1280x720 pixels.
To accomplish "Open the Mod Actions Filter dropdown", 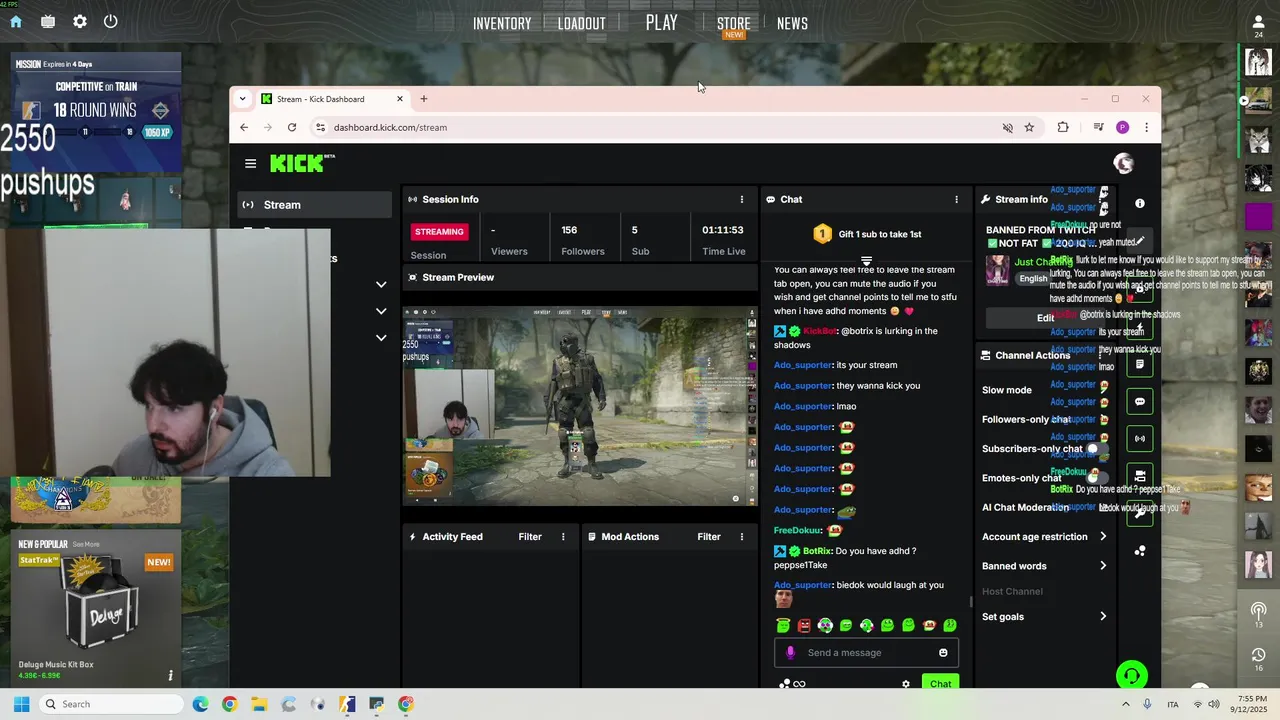I will [709, 537].
